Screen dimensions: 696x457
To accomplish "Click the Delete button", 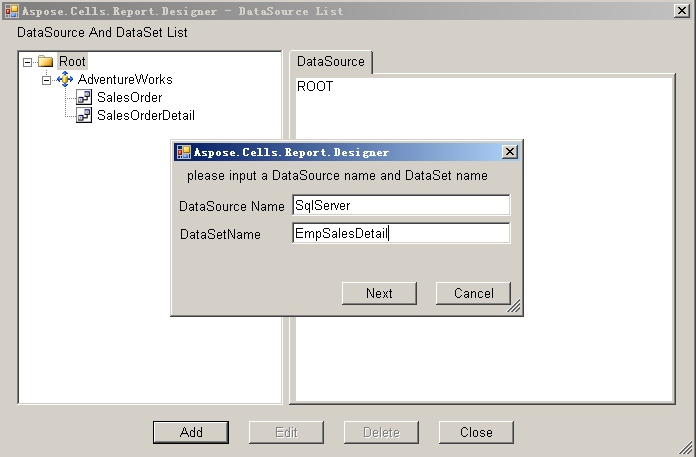I will click(x=381, y=432).
